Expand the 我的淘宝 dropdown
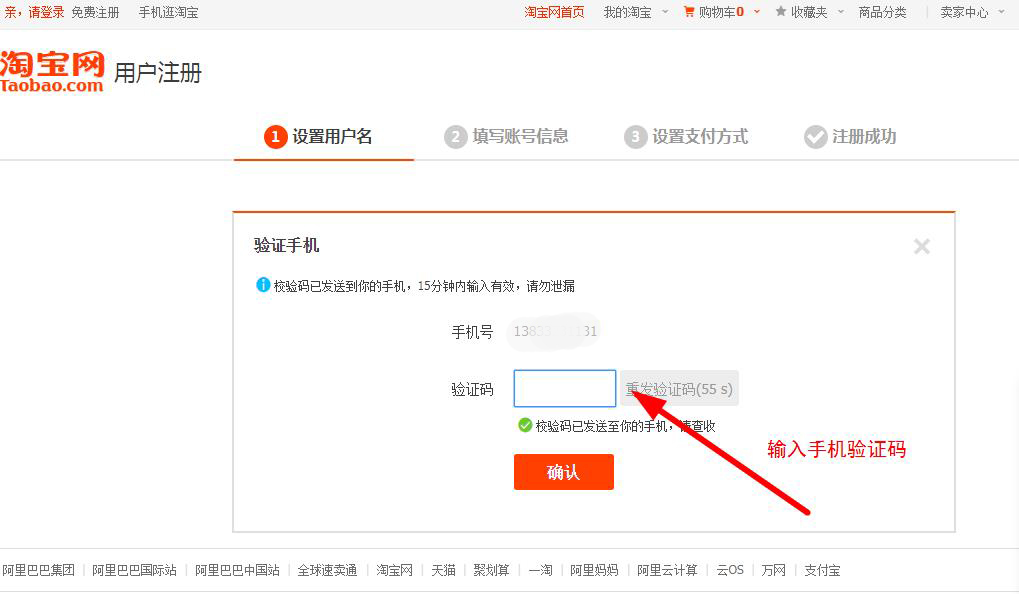This screenshot has height=594, width=1019. click(x=628, y=14)
